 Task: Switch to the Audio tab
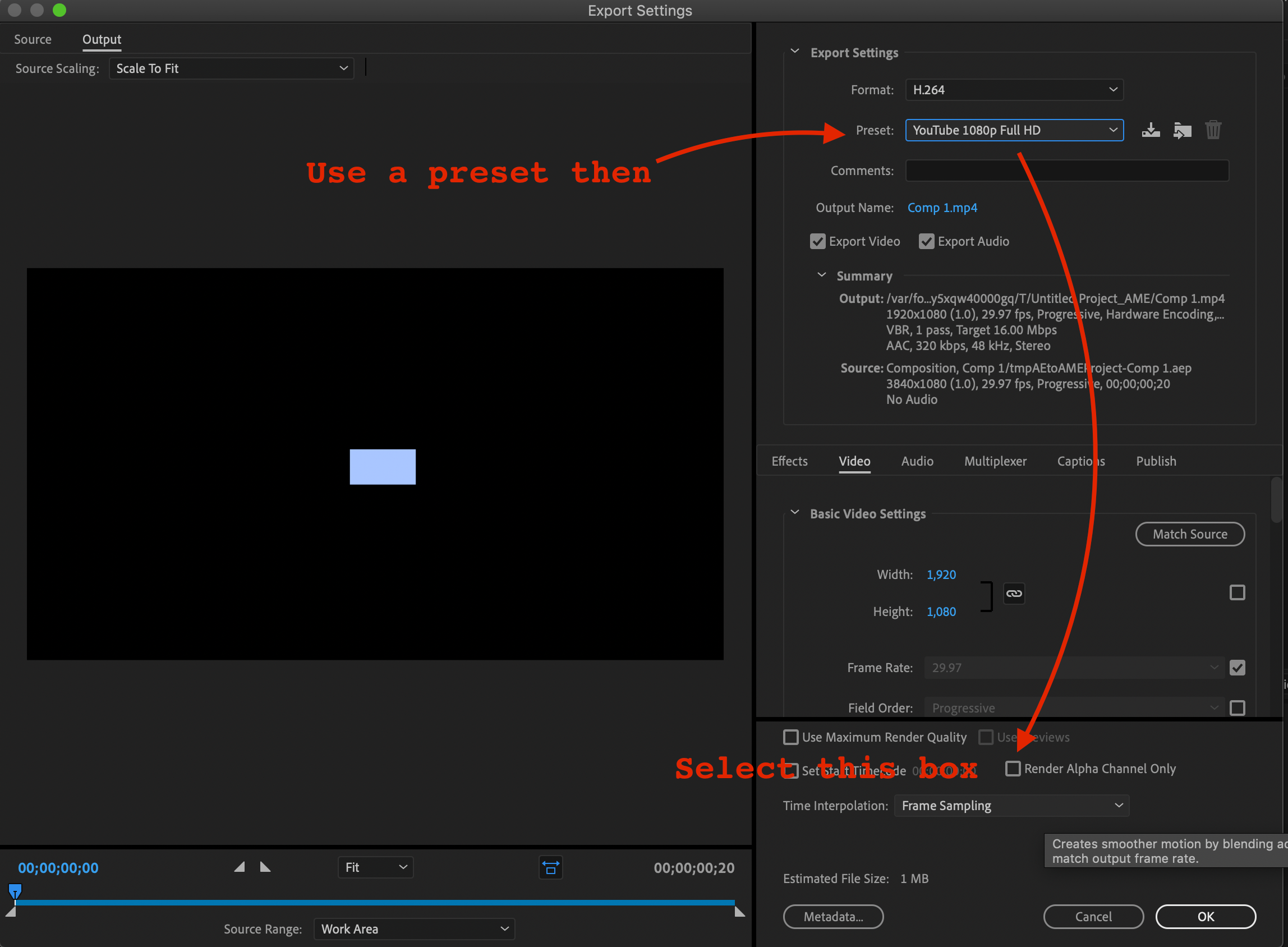917,462
